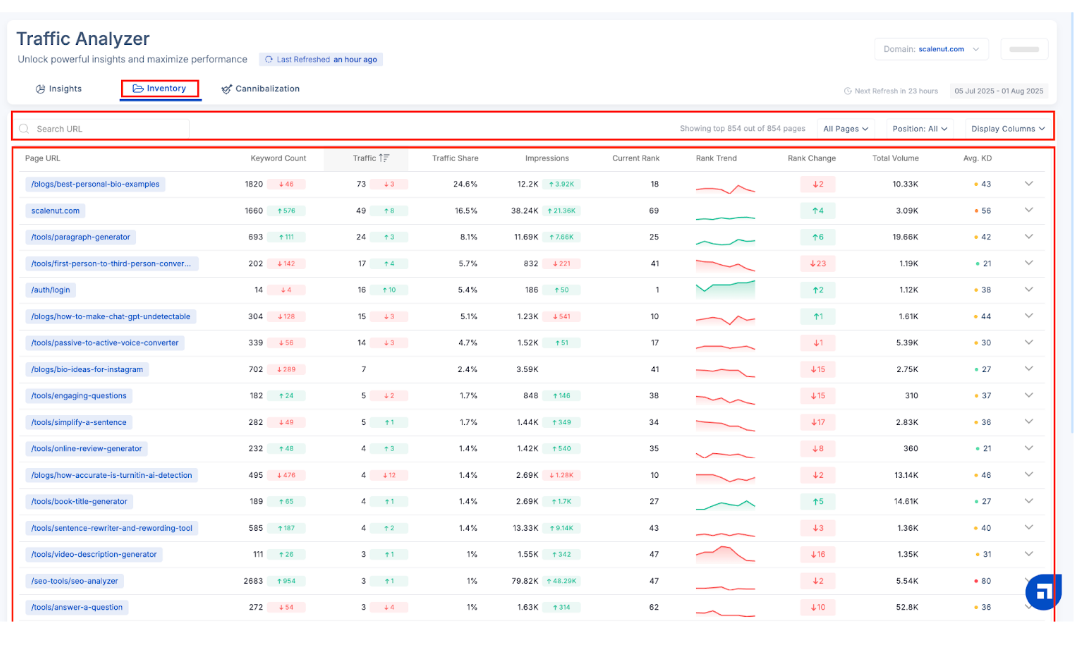Click the rank trend chart for /auth/login
Viewport: 1082px width, 656px height.
point(725,289)
